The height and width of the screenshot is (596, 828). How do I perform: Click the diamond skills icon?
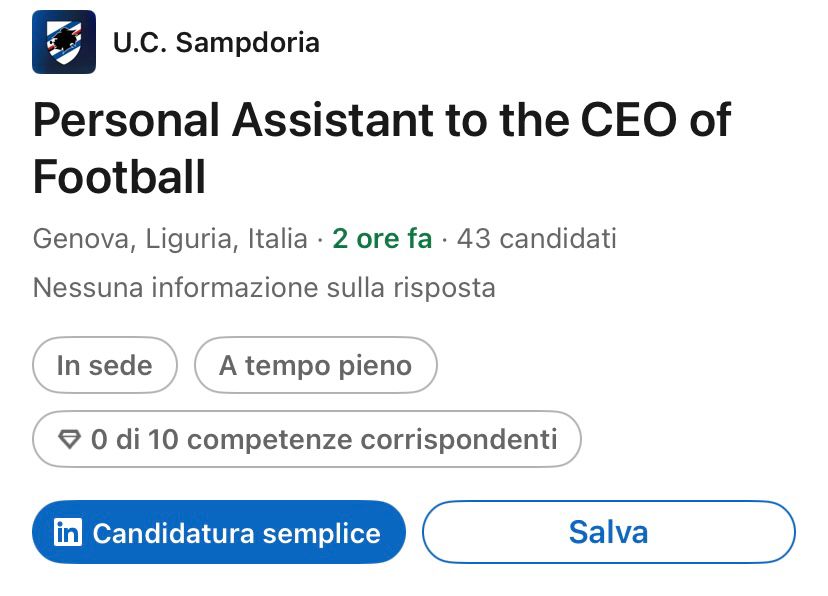click(x=69, y=439)
